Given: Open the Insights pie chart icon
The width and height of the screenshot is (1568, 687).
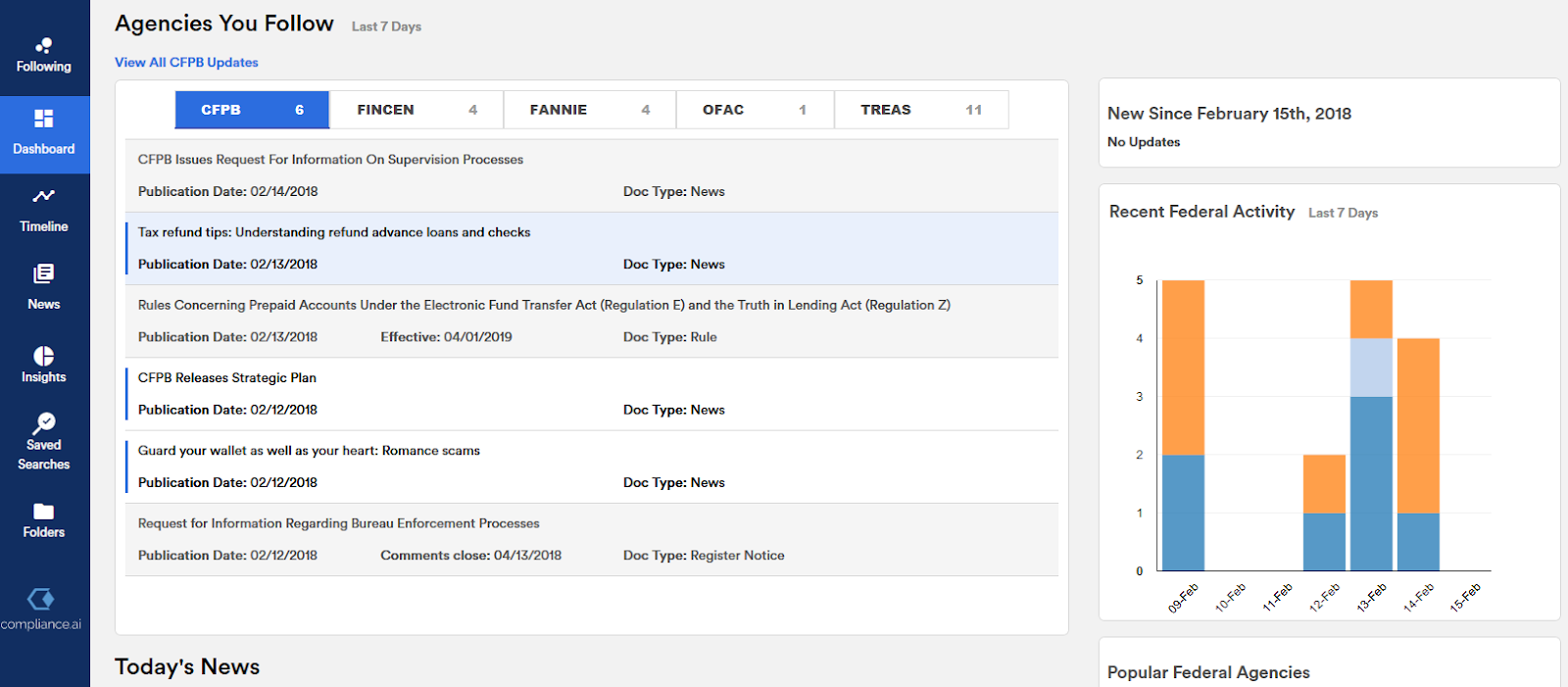Looking at the screenshot, I should 44,356.
